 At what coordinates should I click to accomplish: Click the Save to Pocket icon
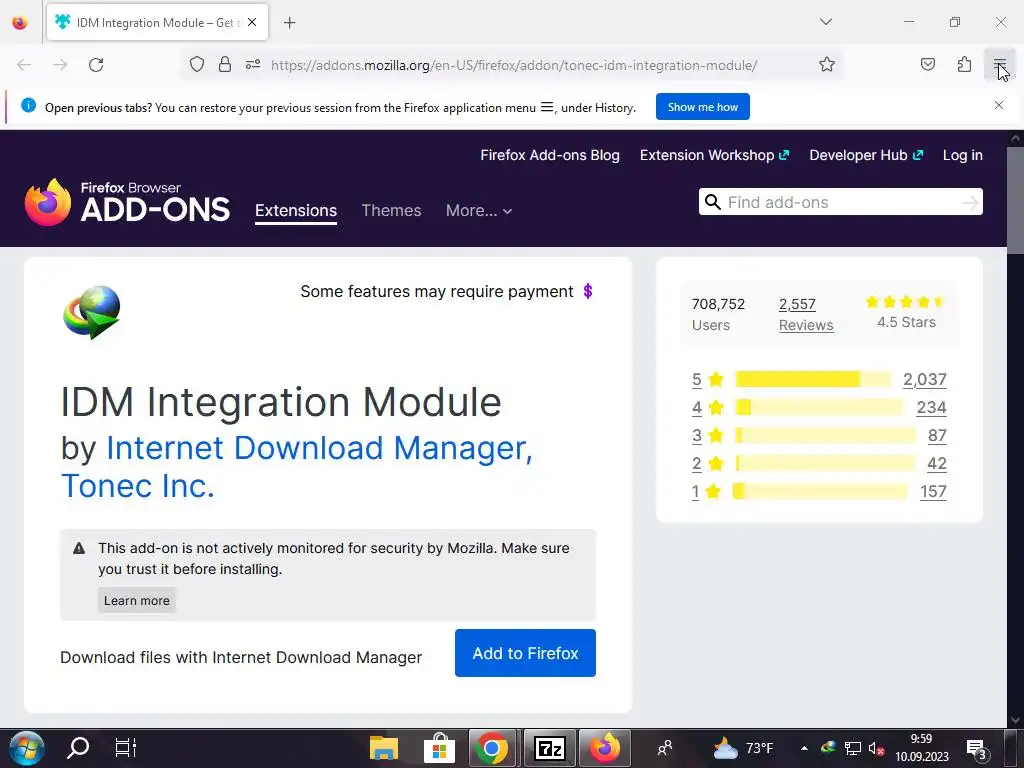(x=928, y=65)
